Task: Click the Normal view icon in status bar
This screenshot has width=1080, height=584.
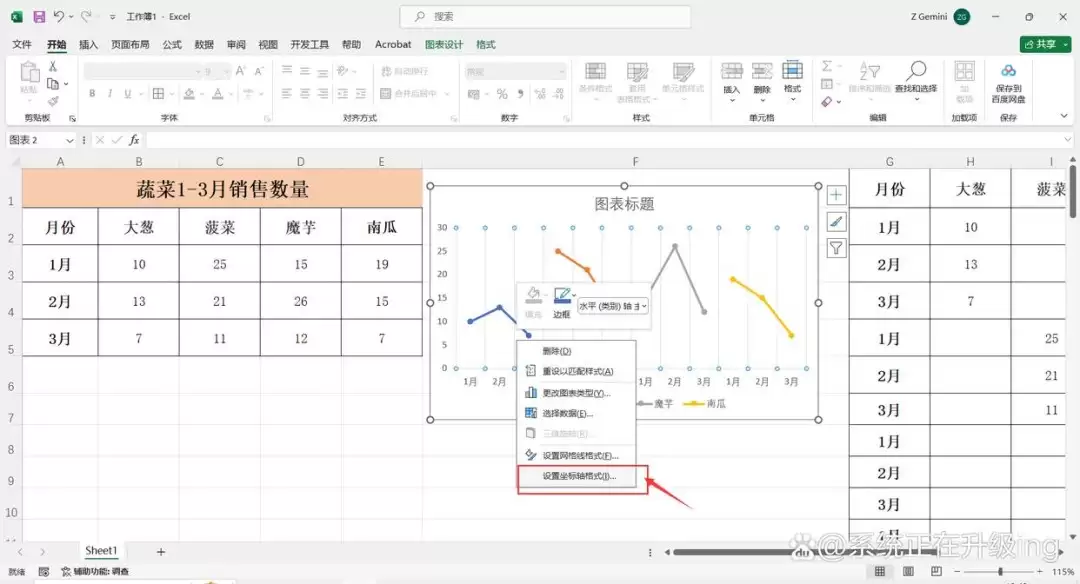Action: tap(880, 572)
